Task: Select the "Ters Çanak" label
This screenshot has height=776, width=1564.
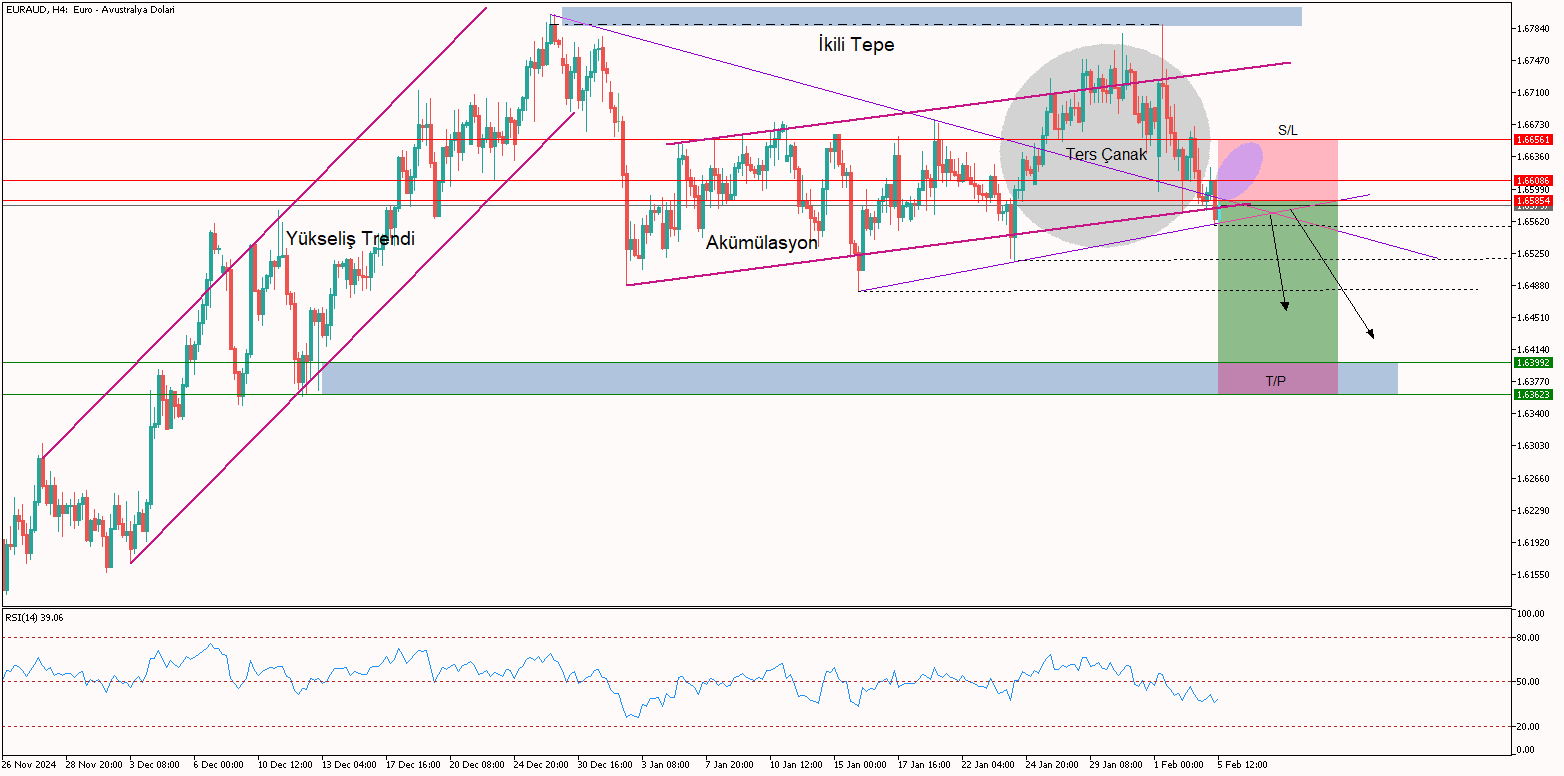Action: coord(1106,154)
